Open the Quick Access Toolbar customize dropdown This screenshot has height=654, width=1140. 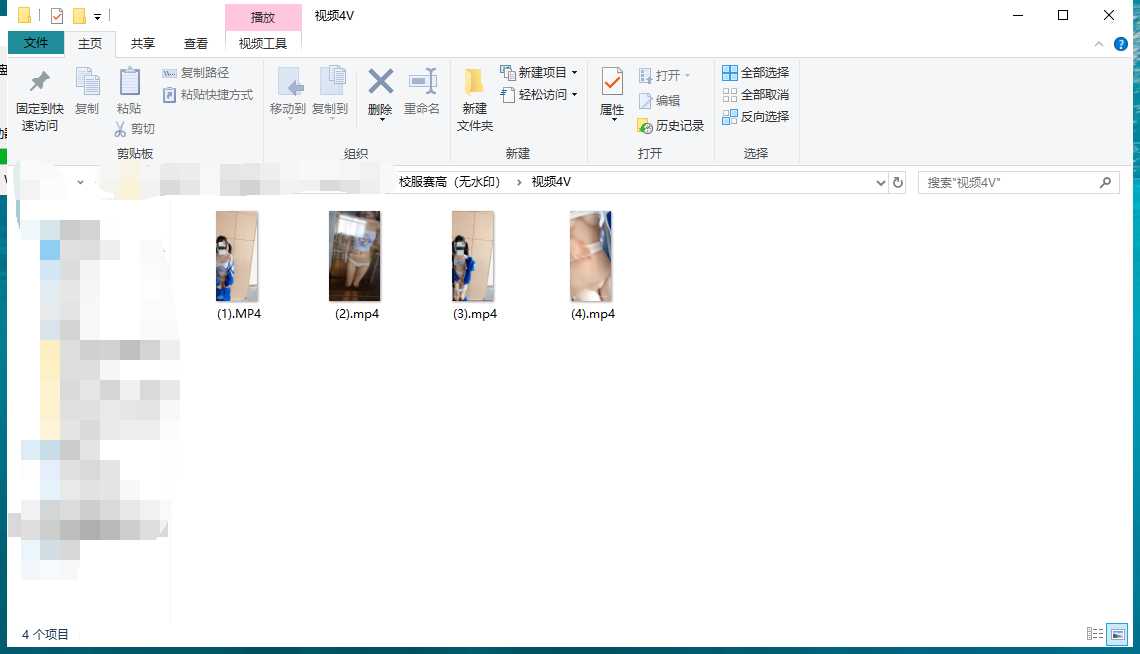click(x=97, y=16)
